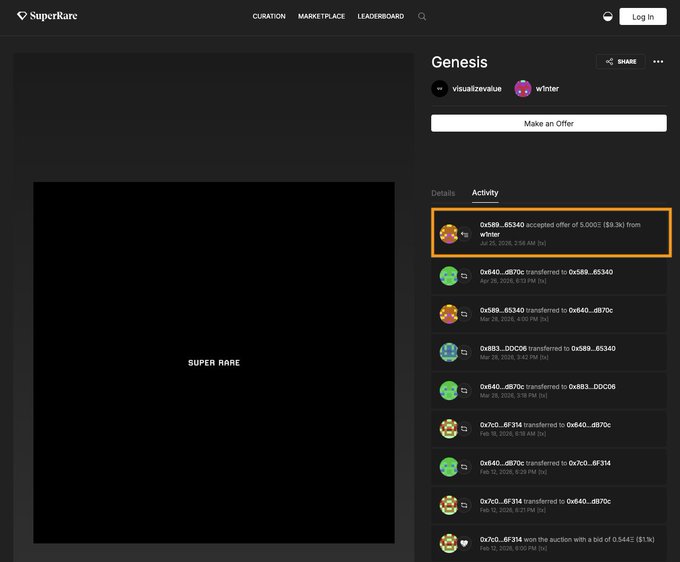
Task: Select the Activity tab
Action: tap(485, 193)
